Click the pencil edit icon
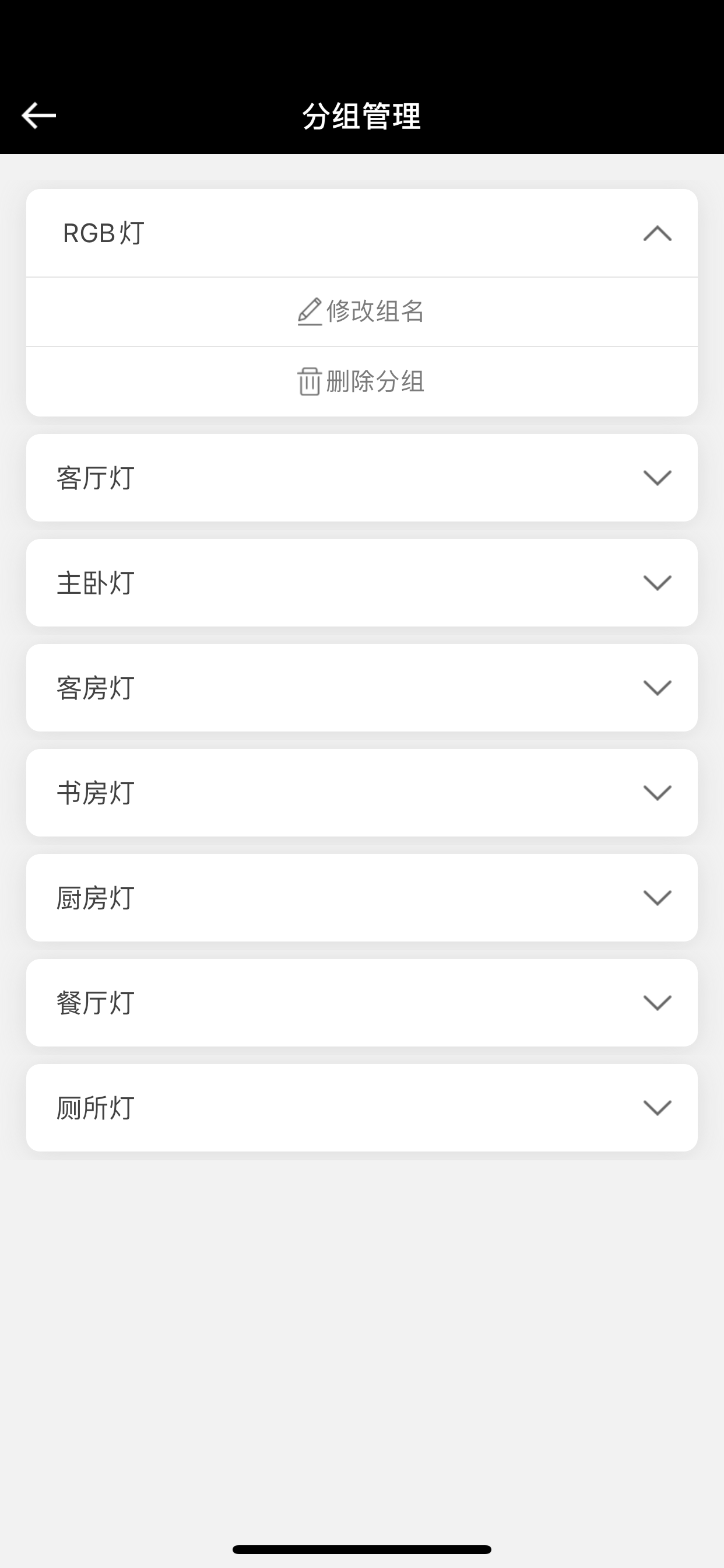The width and height of the screenshot is (724, 1568). tap(310, 311)
